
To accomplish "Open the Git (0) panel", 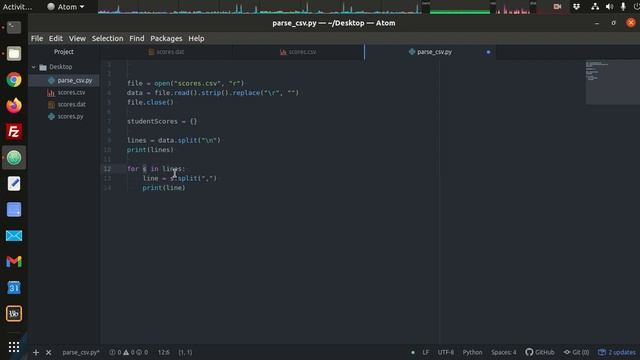I will [576, 352].
